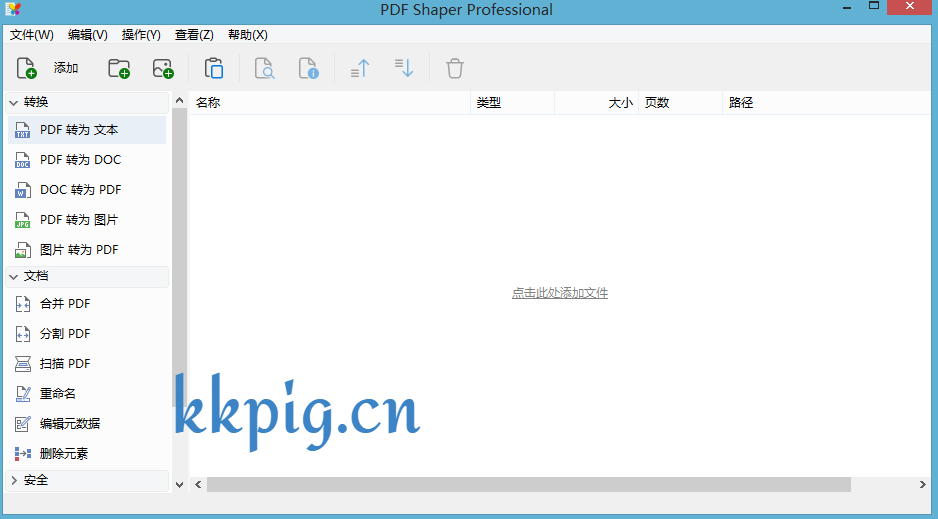Viewport: 938px width, 519px height.
Task: Click the 添加 label button
Action: pos(66,68)
